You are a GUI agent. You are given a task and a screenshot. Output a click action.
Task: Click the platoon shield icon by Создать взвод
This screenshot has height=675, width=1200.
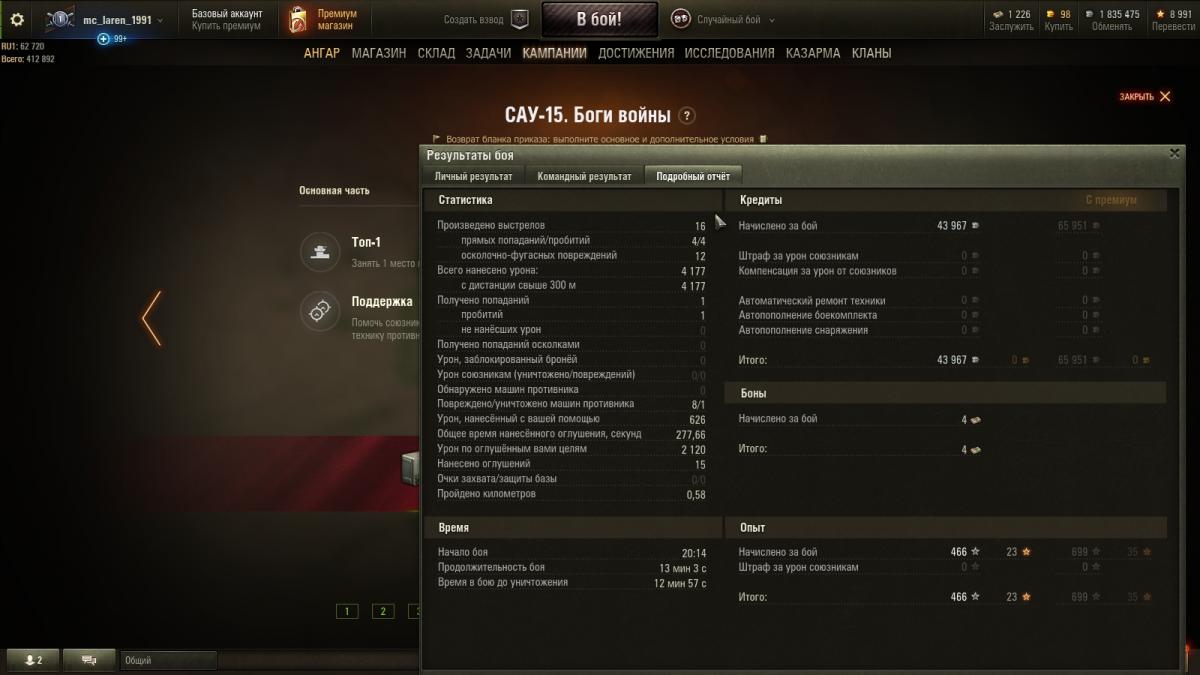point(519,19)
